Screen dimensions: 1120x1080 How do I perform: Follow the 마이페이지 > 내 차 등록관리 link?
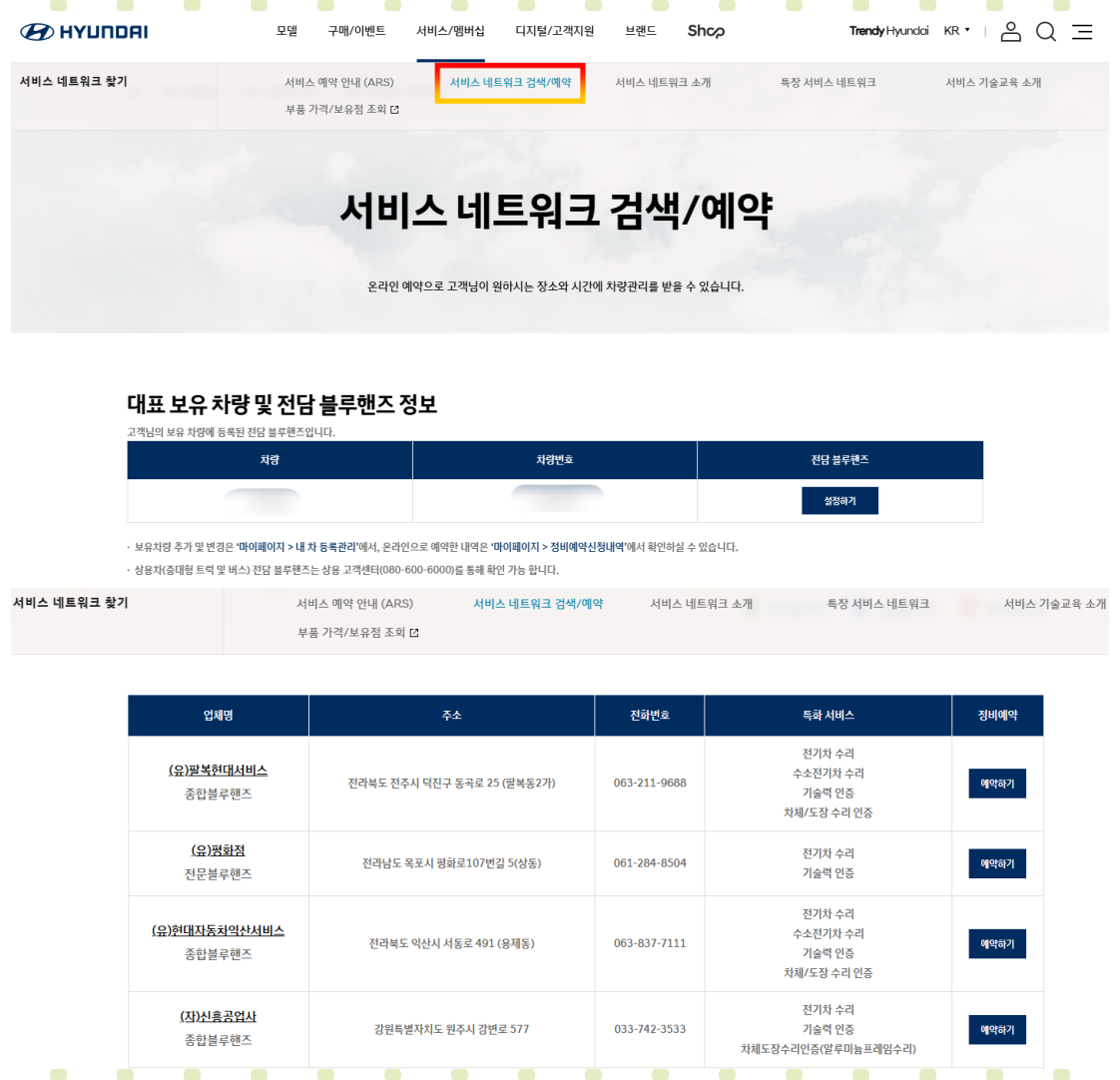(297, 547)
